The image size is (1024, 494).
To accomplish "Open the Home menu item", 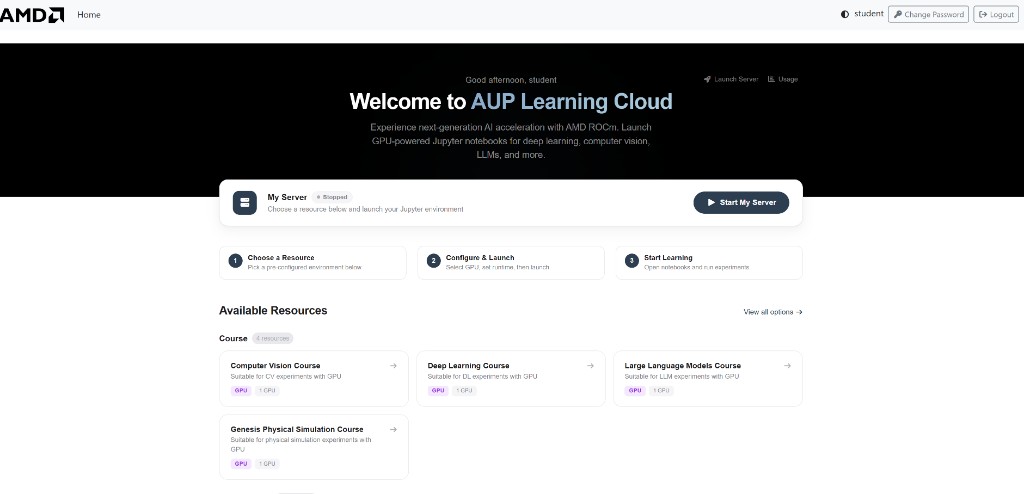I will [x=89, y=14].
